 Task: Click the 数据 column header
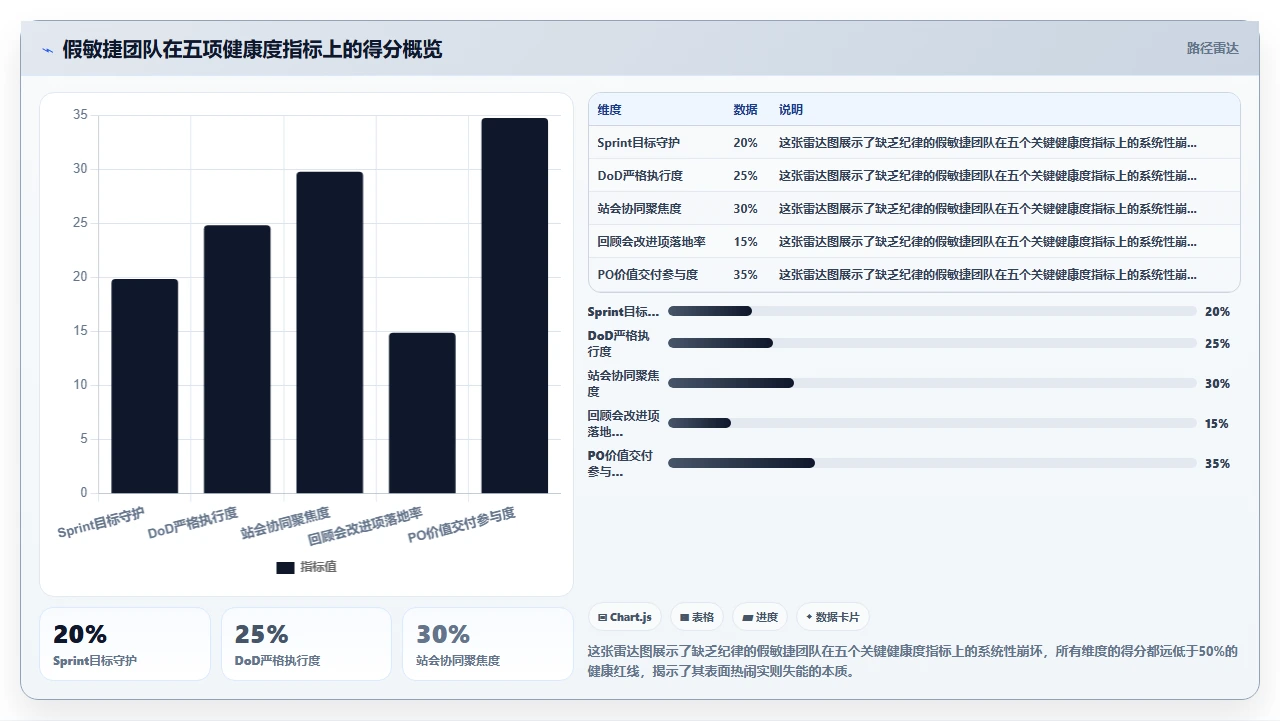tap(745, 110)
